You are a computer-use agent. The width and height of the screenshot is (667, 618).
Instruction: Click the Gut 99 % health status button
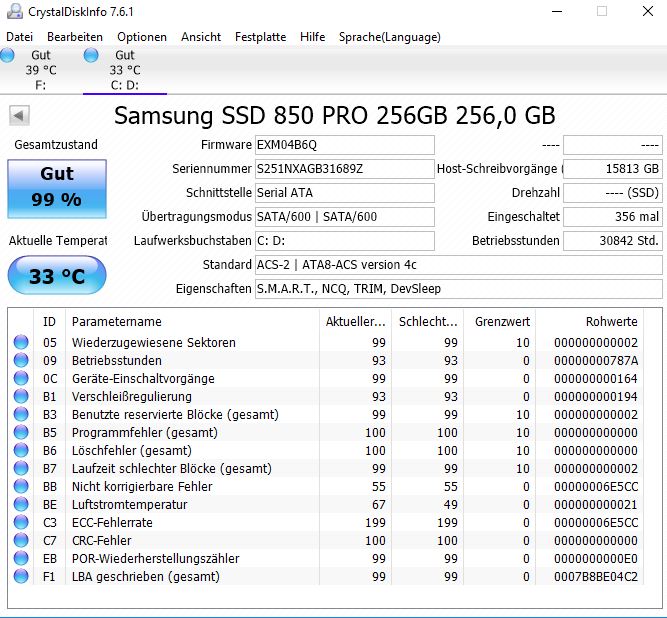(57, 189)
